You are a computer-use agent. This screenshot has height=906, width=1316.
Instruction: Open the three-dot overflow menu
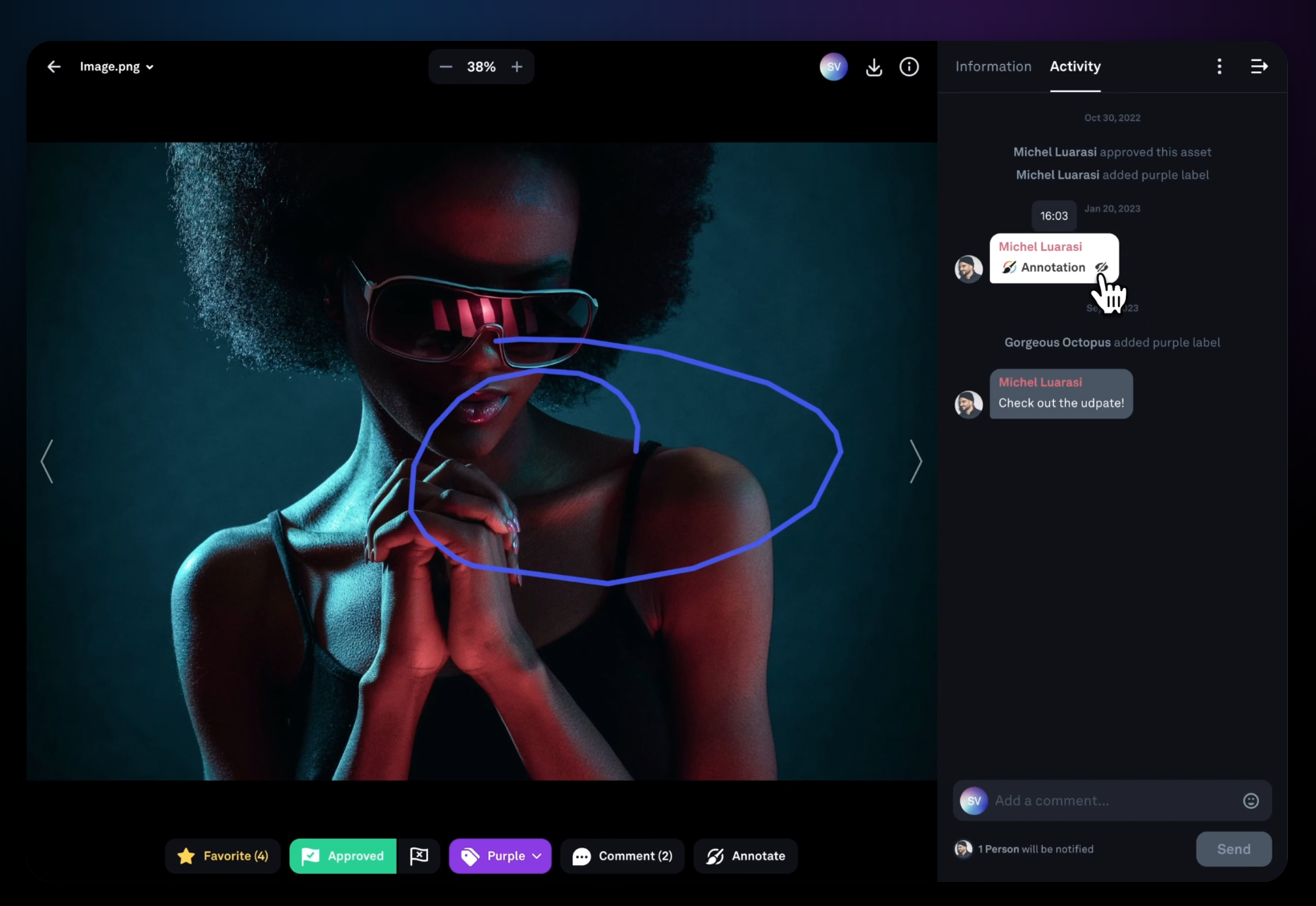click(x=1219, y=67)
